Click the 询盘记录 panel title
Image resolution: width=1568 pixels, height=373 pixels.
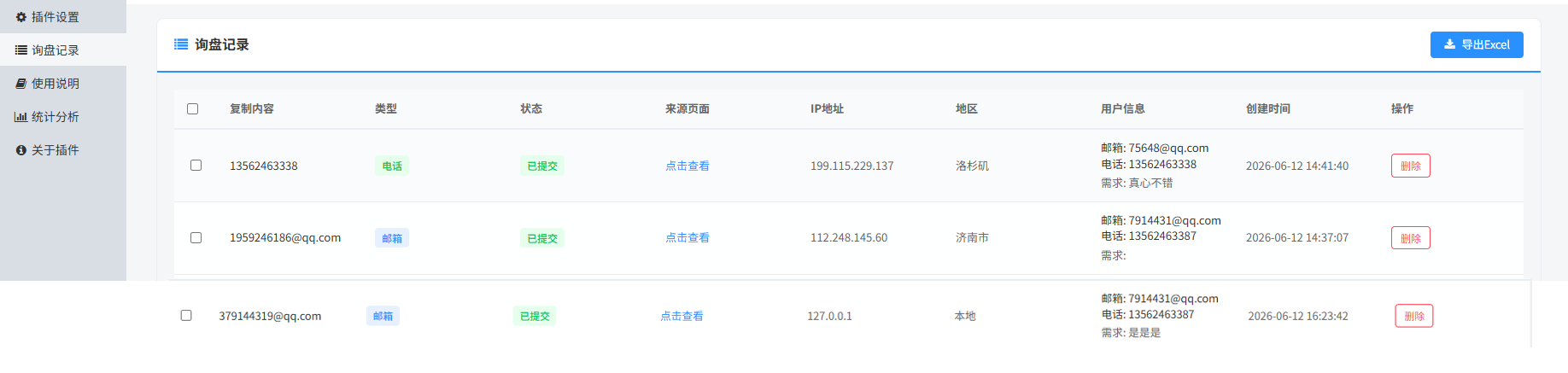tap(222, 44)
